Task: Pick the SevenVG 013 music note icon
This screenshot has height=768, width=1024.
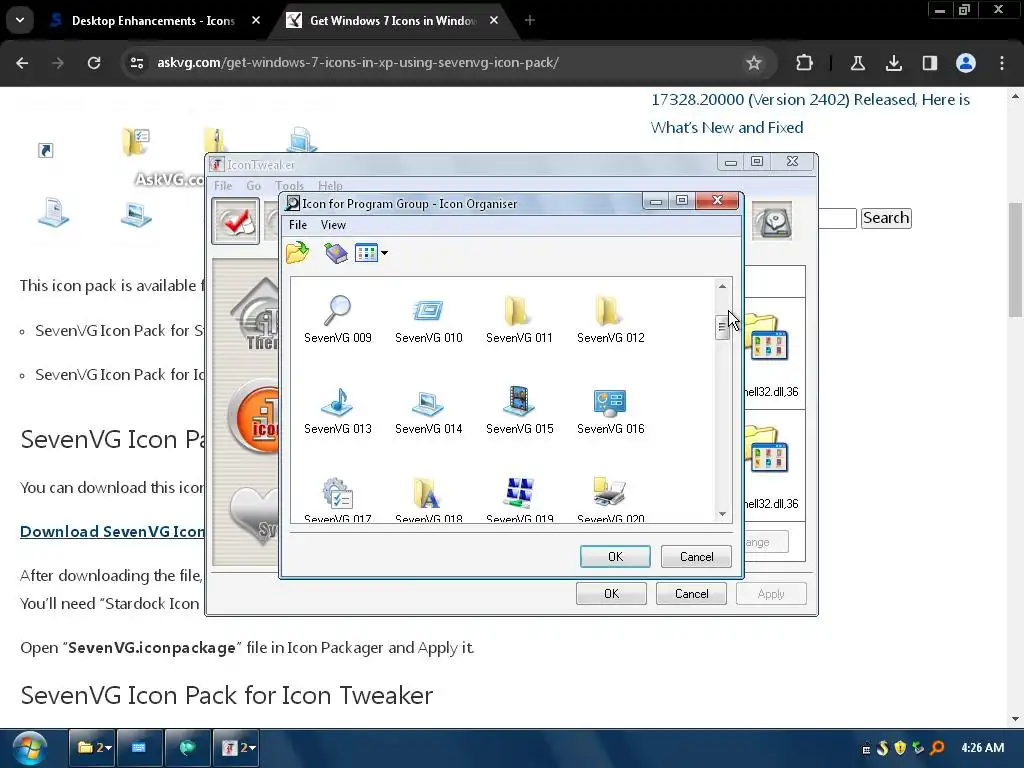Action: click(x=338, y=402)
